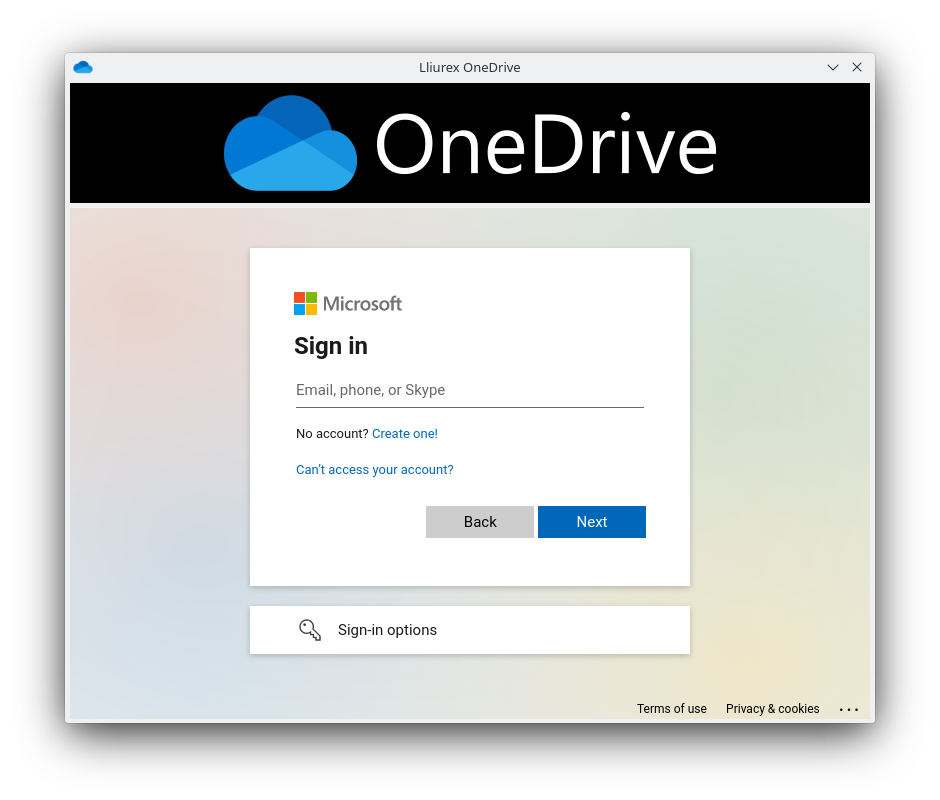Click the Microsoft four-color square logo
940x800 pixels.
click(305, 304)
